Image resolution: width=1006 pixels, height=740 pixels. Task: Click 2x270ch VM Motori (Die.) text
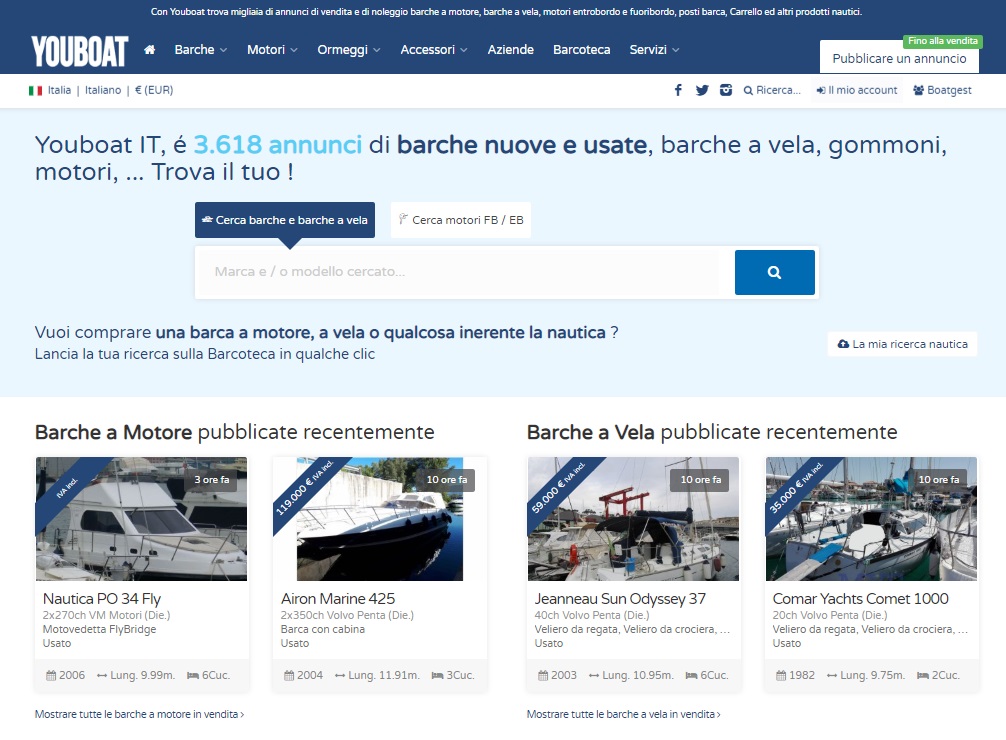pyautogui.click(x=107, y=615)
